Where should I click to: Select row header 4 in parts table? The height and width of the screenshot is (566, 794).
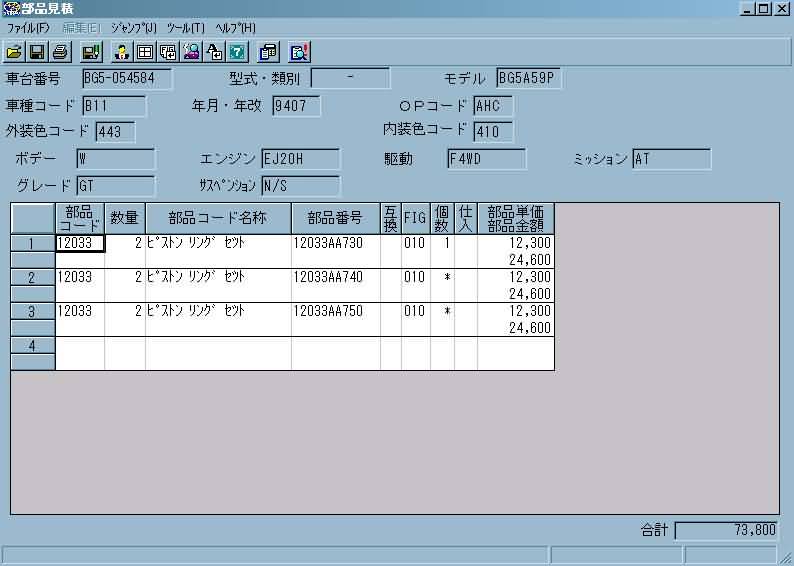32,345
